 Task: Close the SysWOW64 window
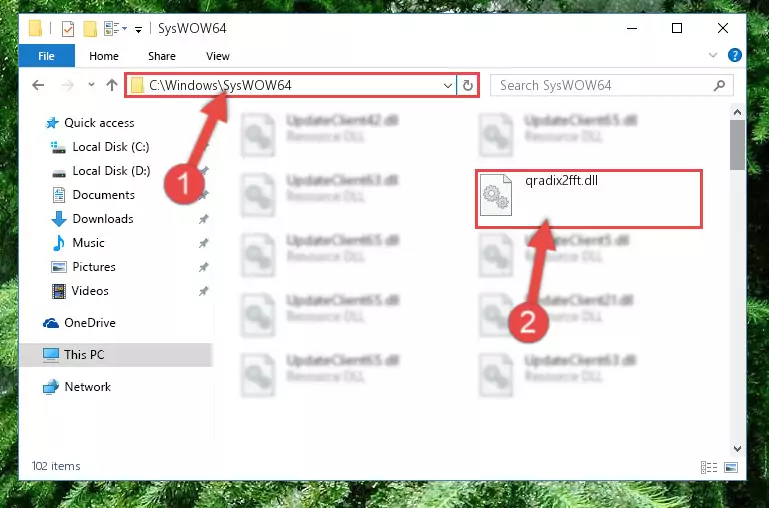pyautogui.click(x=722, y=28)
